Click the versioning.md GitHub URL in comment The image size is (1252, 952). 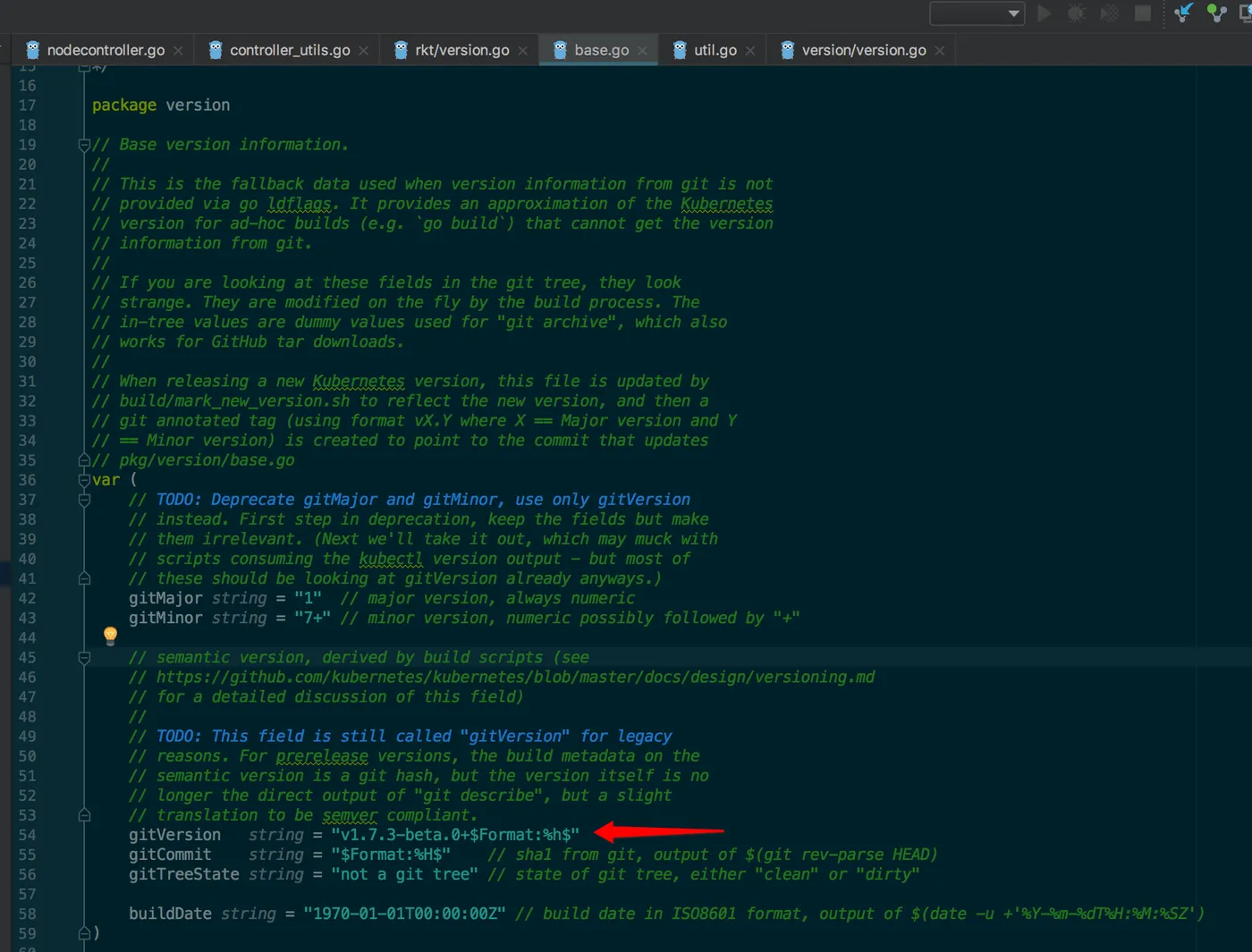pyautogui.click(x=515, y=677)
